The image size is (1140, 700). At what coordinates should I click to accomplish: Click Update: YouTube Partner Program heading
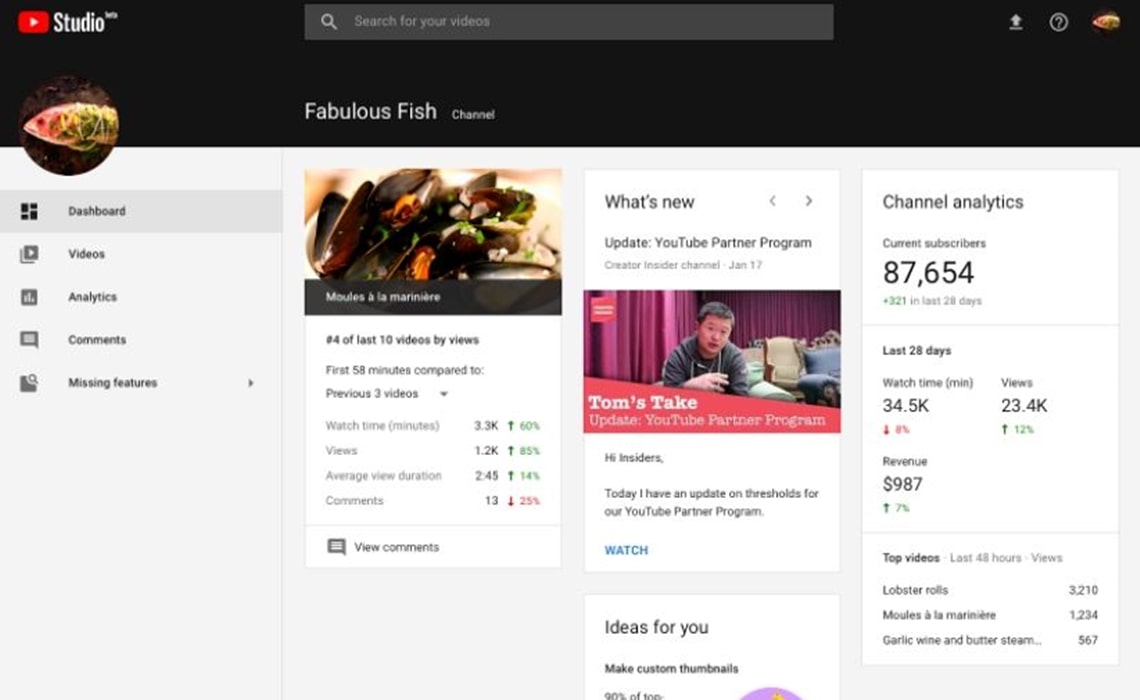point(707,243)
